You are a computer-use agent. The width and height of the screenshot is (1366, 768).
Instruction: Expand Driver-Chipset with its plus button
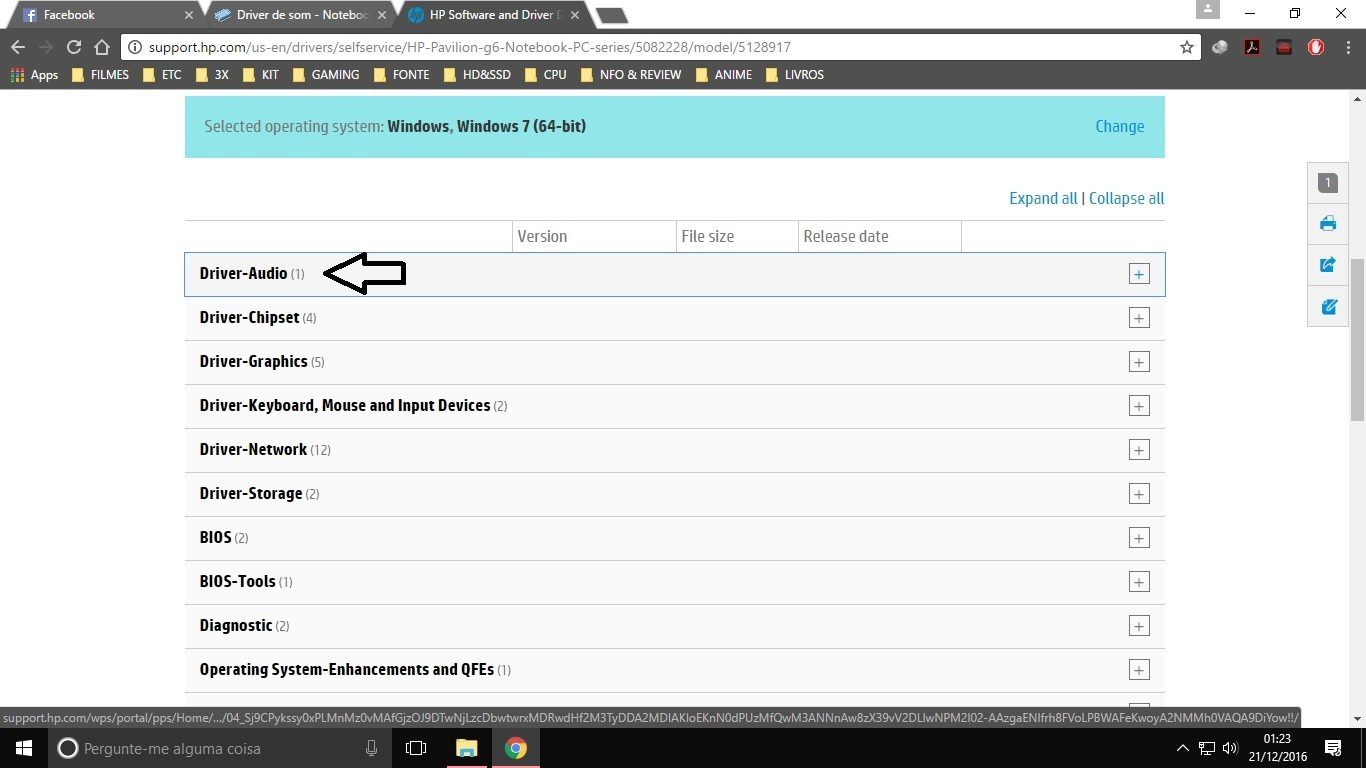click(x=1138, y=318)
